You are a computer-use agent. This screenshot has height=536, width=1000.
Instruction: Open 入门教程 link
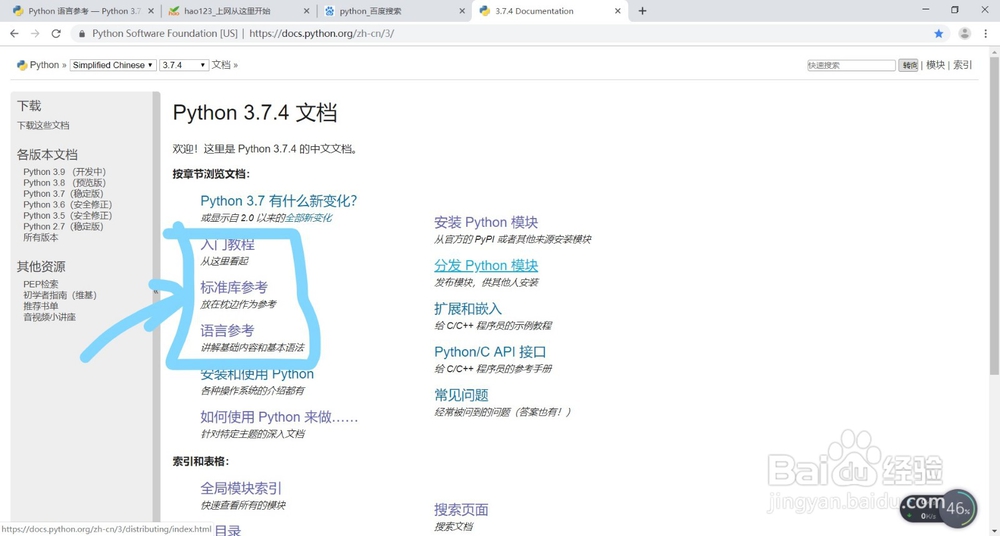228,244
